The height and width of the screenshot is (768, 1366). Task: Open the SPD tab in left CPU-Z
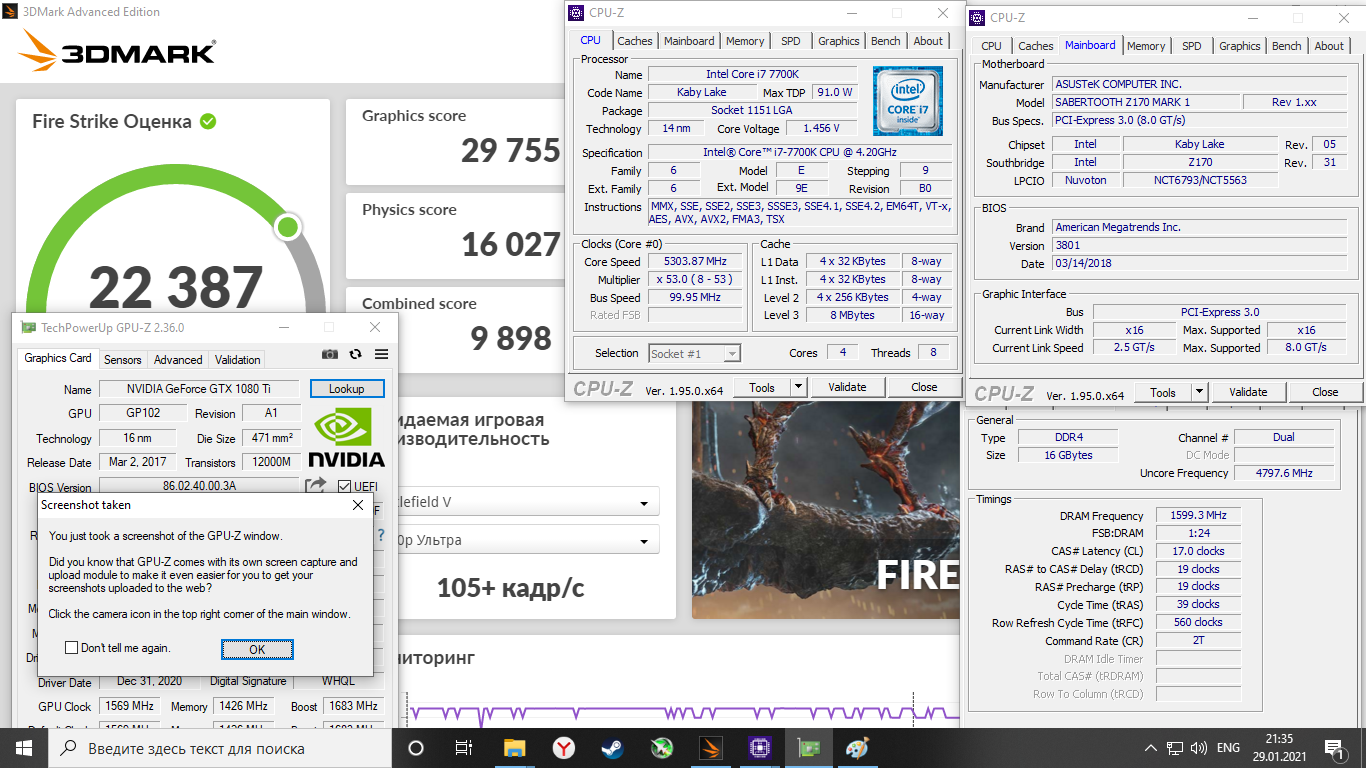tap(791, 41)
